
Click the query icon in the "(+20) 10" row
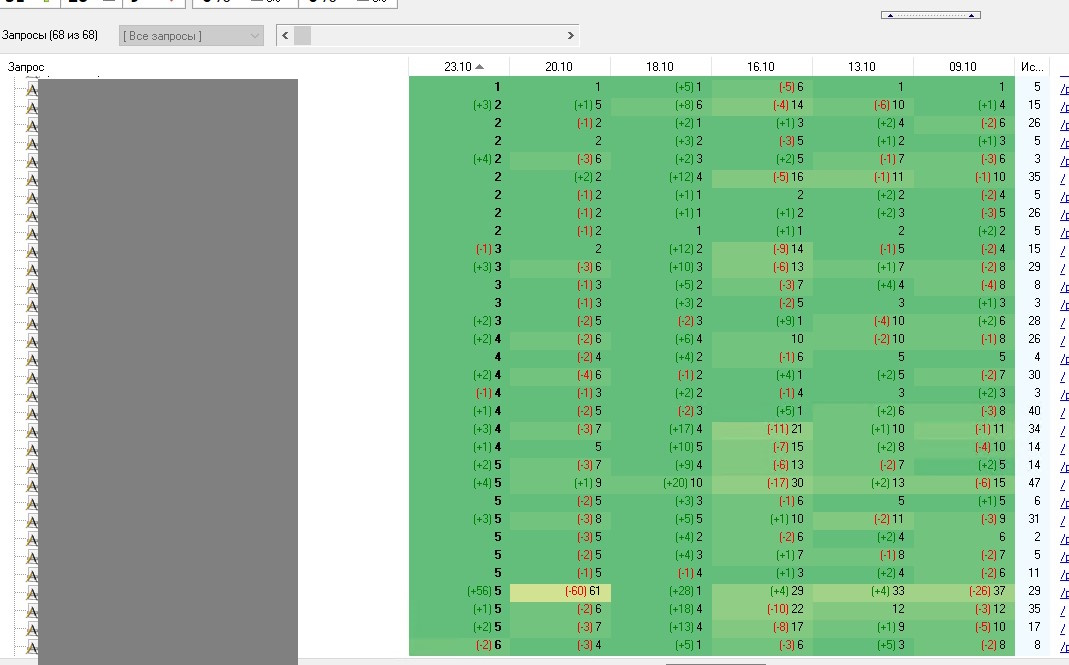coord(31,484)
